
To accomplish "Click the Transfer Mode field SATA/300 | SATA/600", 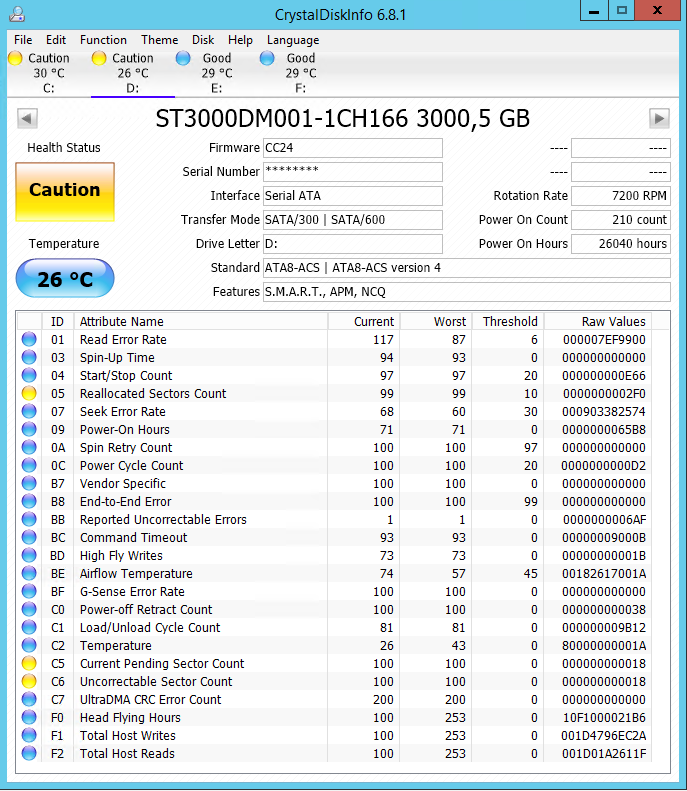I will click(353, 219).
